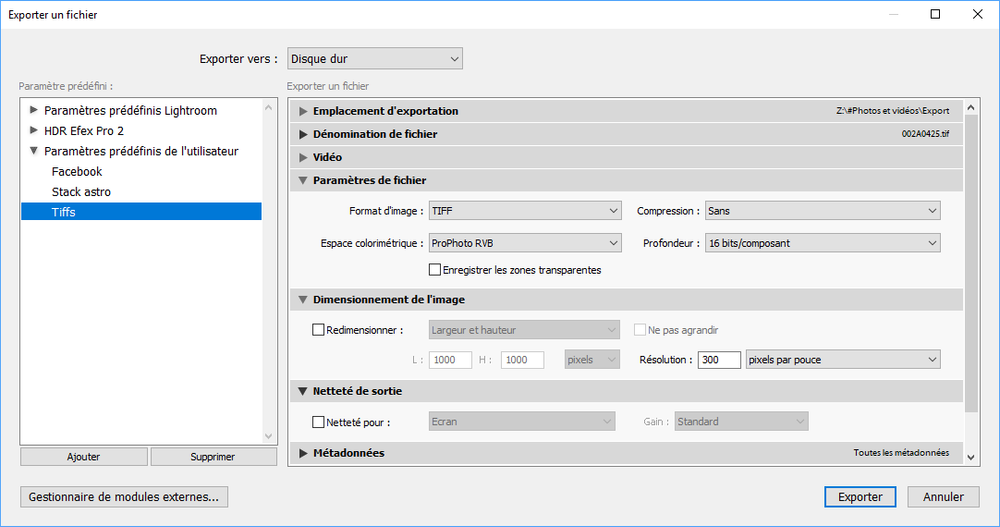Tick the Redimensionner checkbox
The width and height of the screenshot is (1000, 527).
318,330
